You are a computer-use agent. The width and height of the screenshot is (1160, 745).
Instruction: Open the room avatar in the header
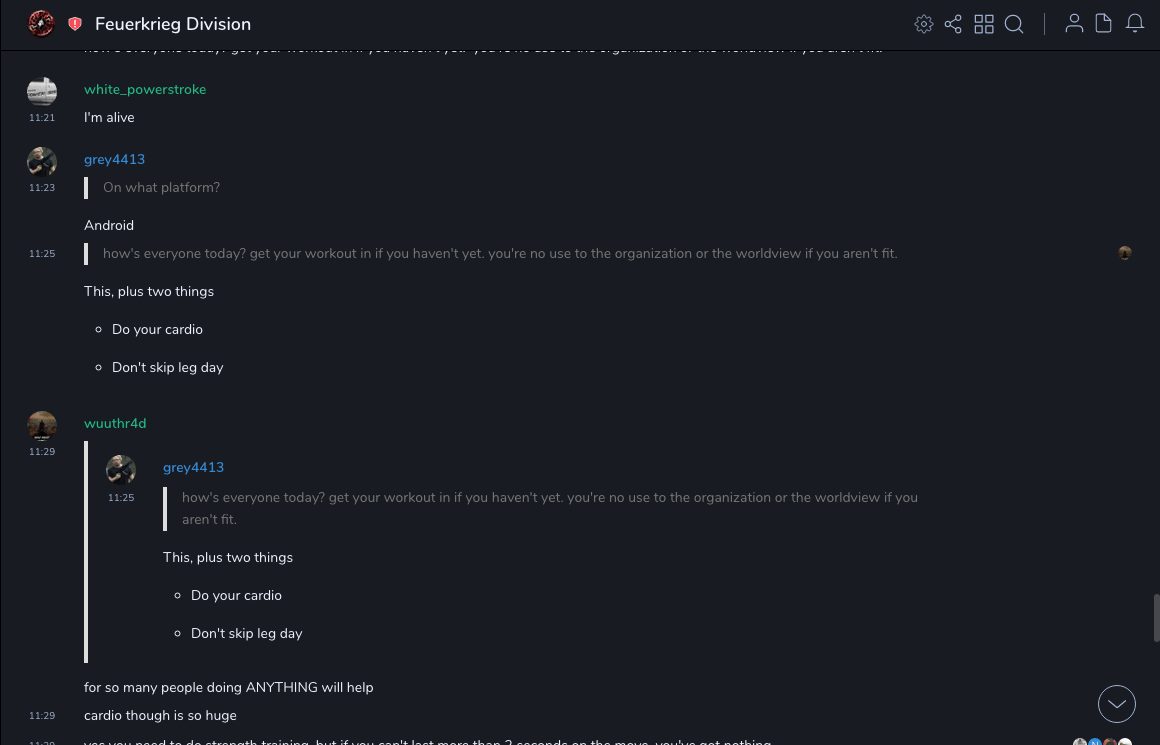click(41, 23)
